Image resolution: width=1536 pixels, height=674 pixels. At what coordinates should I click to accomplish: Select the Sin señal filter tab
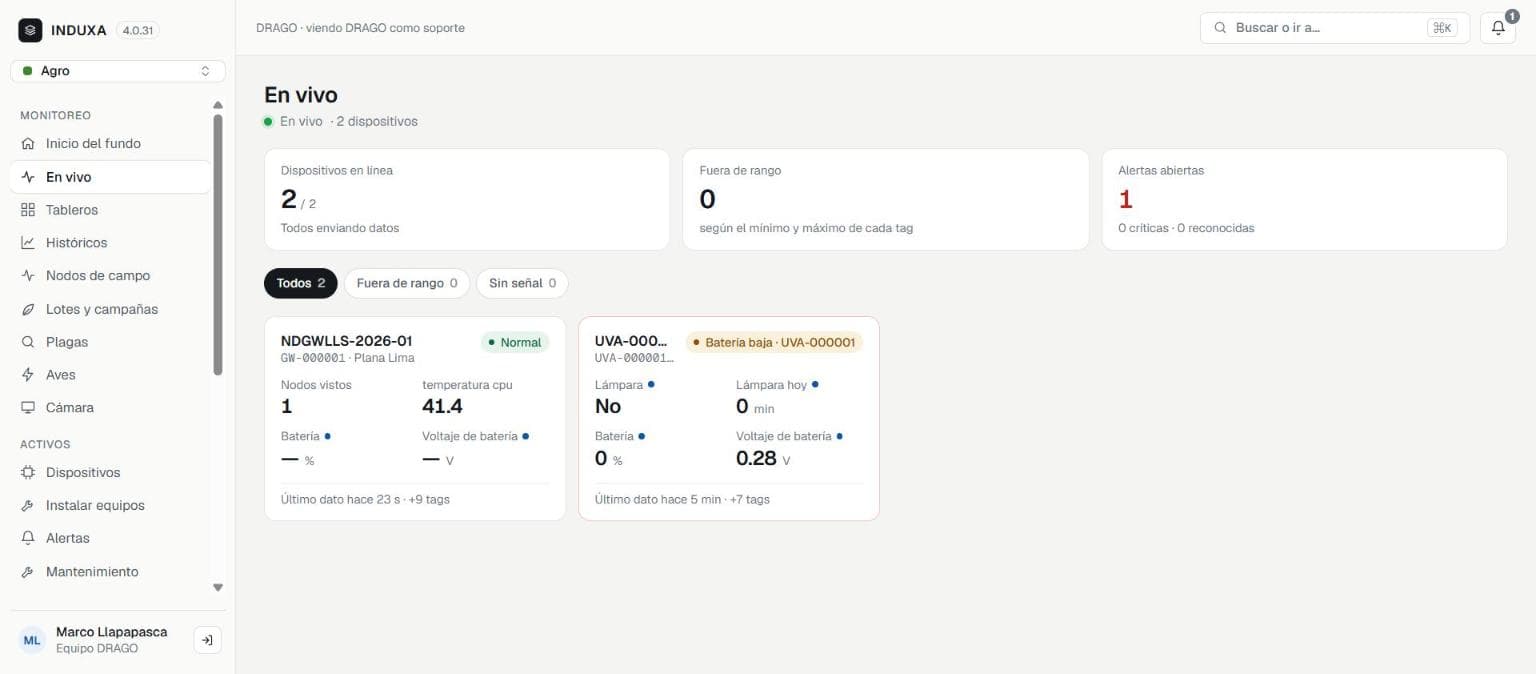(x=522, y=283)
